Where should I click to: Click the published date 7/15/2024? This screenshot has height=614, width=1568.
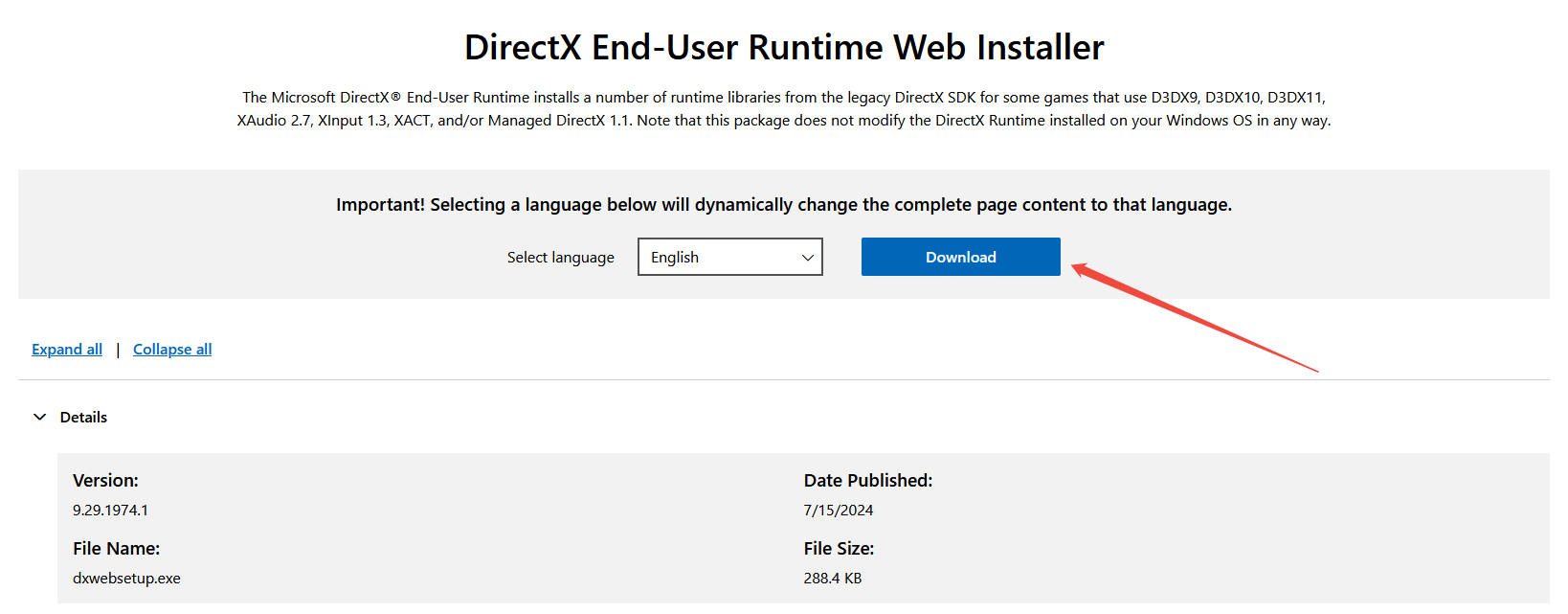pyautogui.click(x=839, y=511)
